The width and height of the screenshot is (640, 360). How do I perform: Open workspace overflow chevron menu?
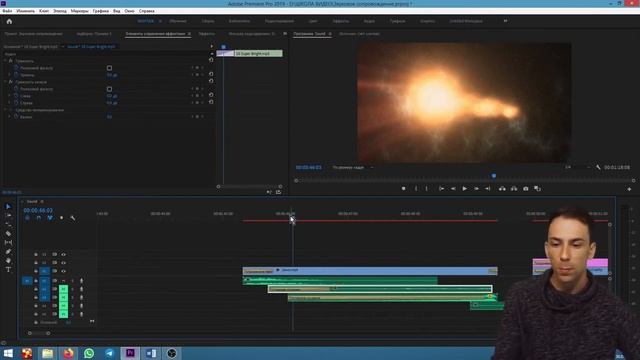[x=505, y=21]
